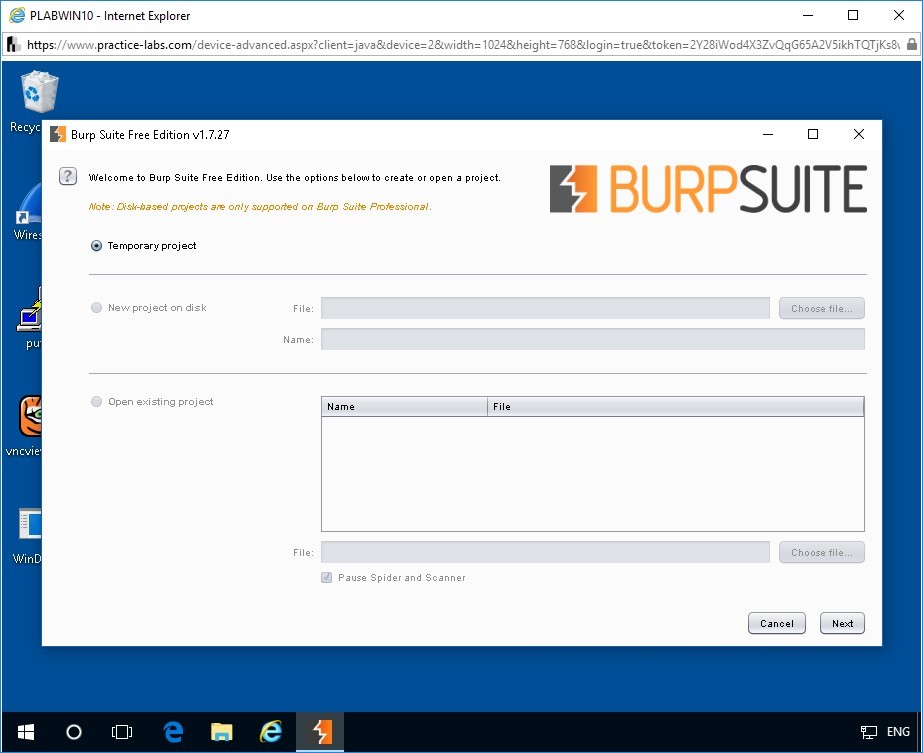
Task: Click the Name column header
Action: pyautogui.click(x=404, y=407)
